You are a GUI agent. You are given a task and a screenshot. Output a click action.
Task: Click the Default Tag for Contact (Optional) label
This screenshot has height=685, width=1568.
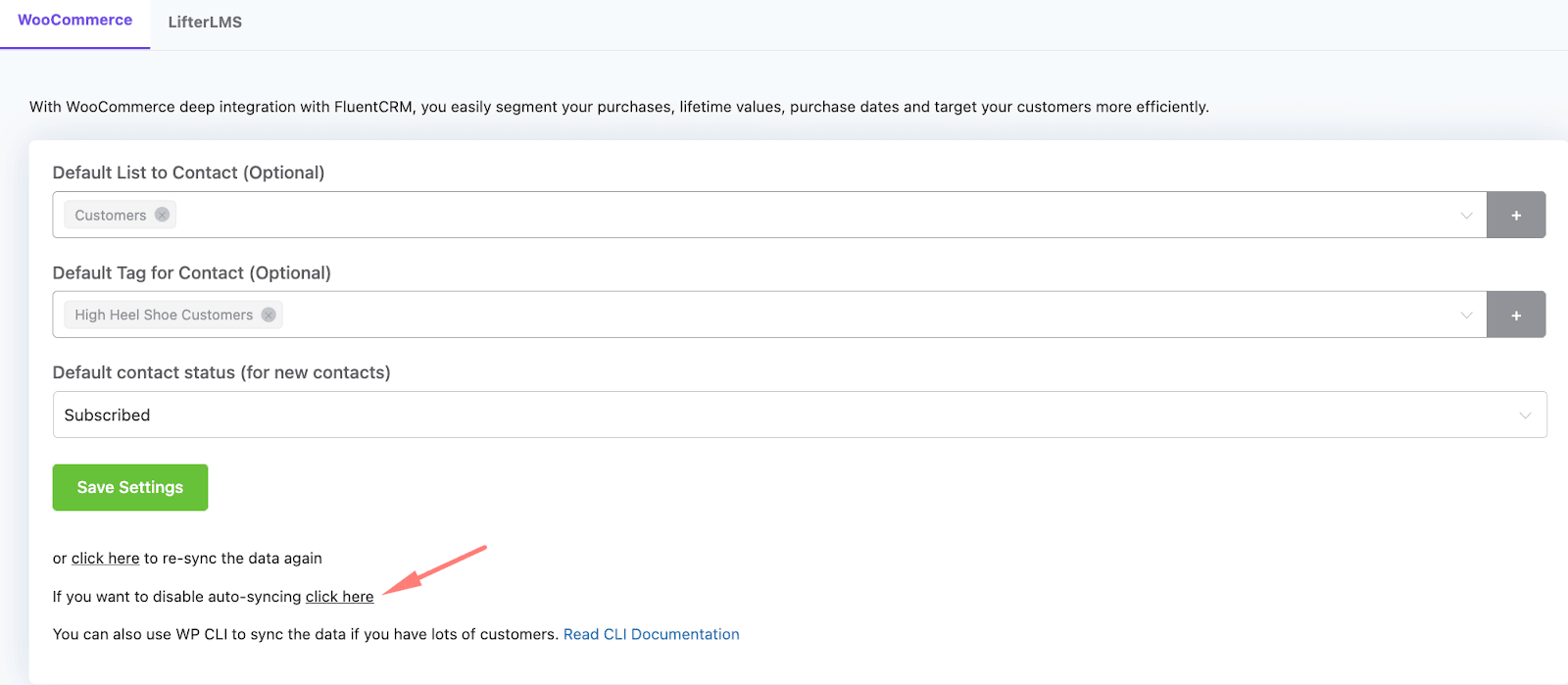pos(192,272)
